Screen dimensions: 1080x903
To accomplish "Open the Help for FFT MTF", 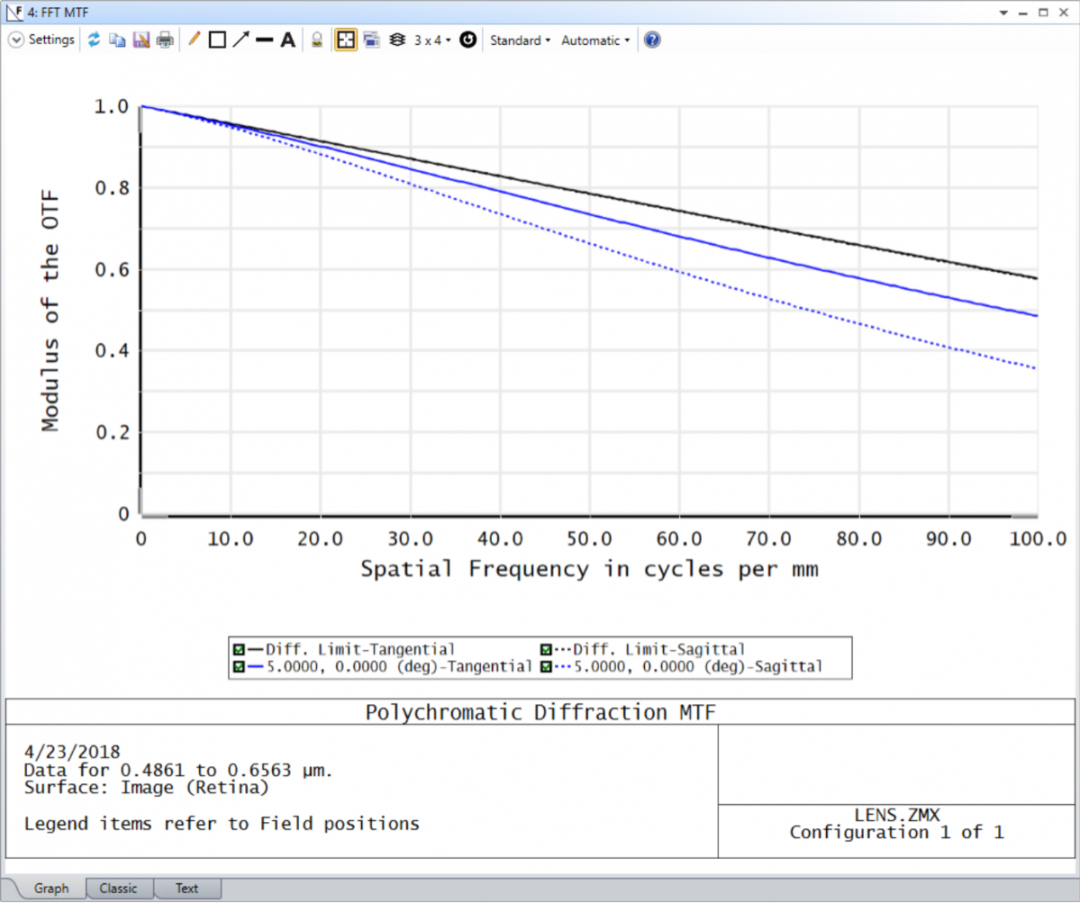I will pos(651,39).
